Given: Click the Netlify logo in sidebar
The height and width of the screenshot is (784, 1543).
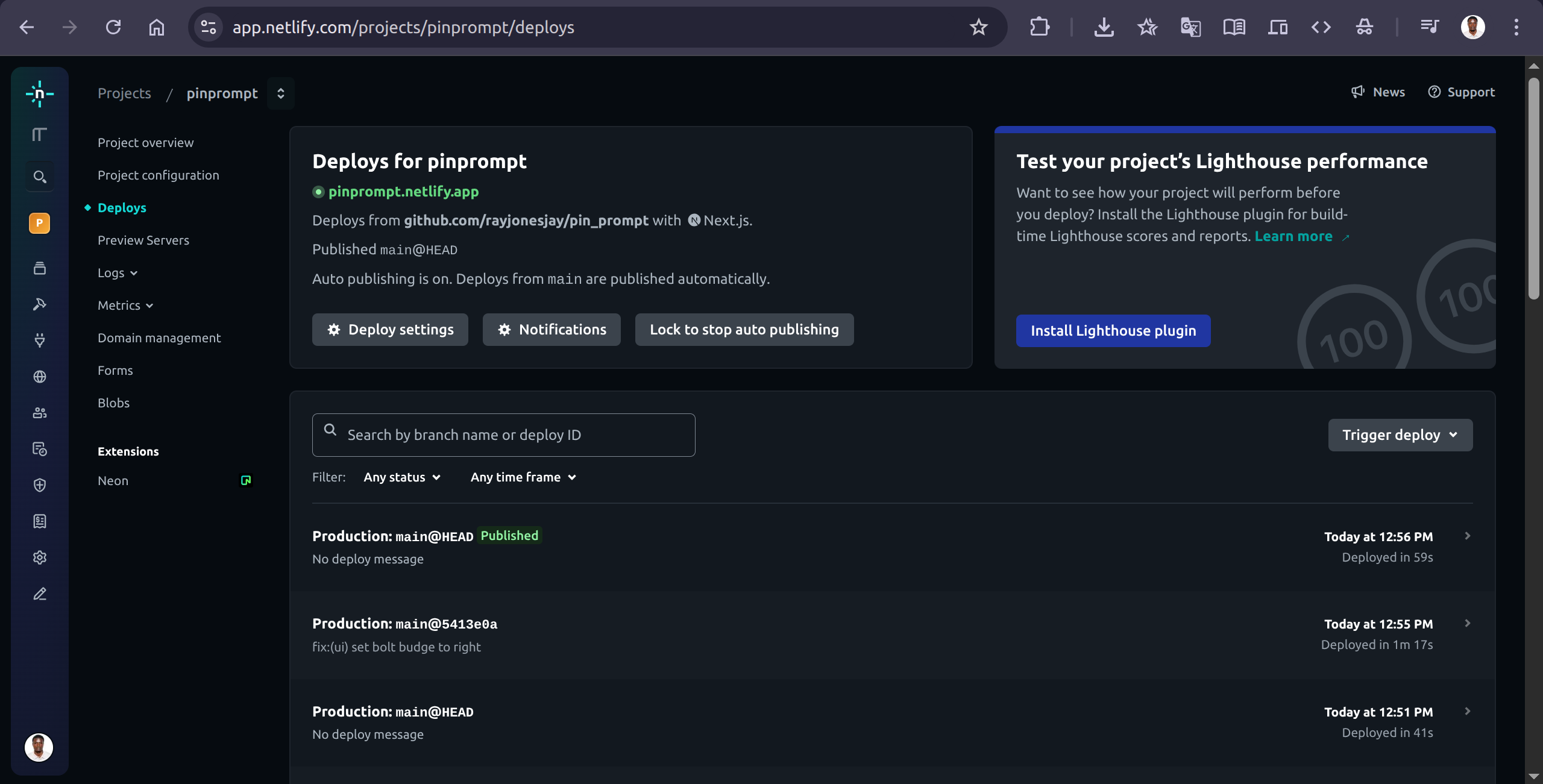Looking at the screenshot, I should pos(40,94).
